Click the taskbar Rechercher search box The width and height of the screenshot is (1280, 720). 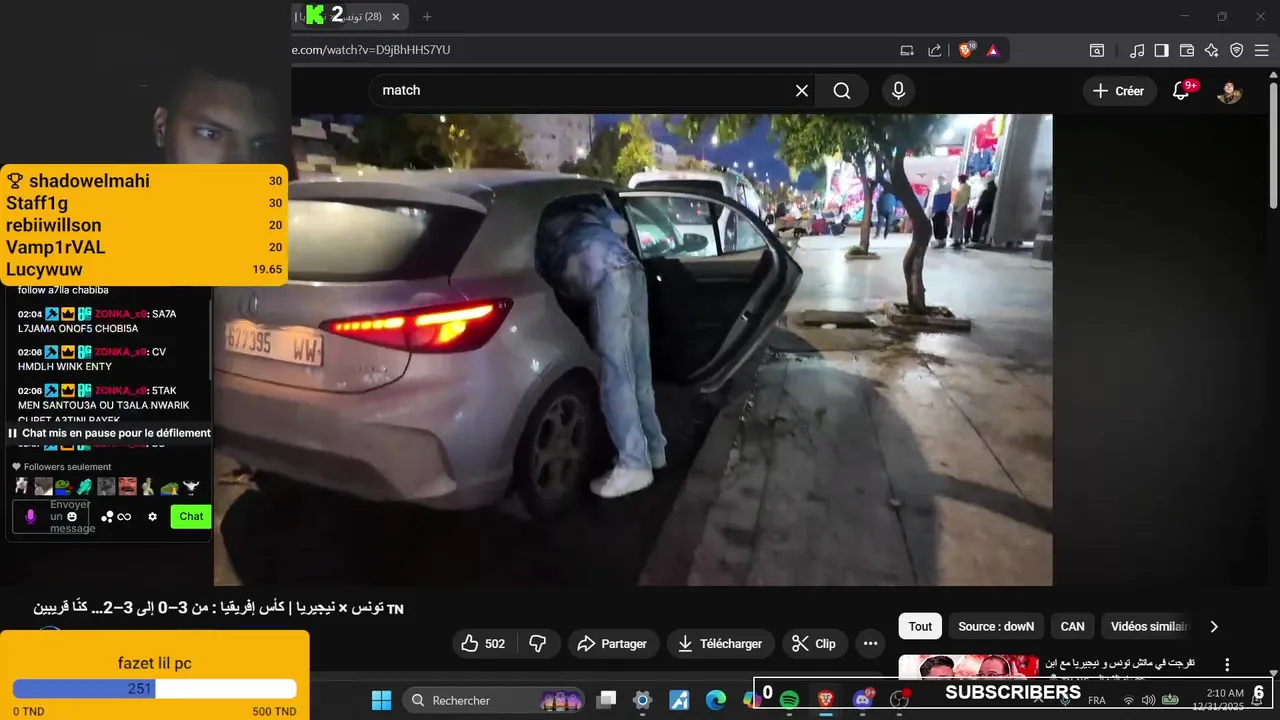pos(494,700)
